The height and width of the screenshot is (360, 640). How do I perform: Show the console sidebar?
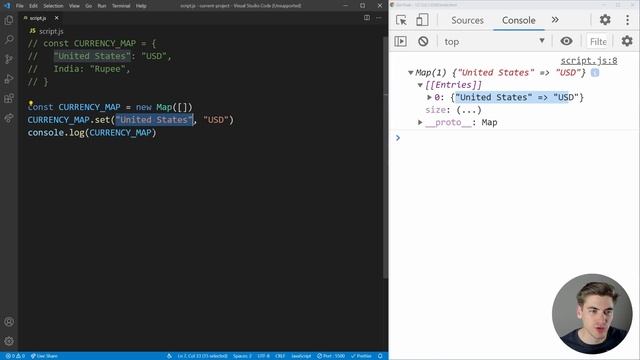pos(400,41)
